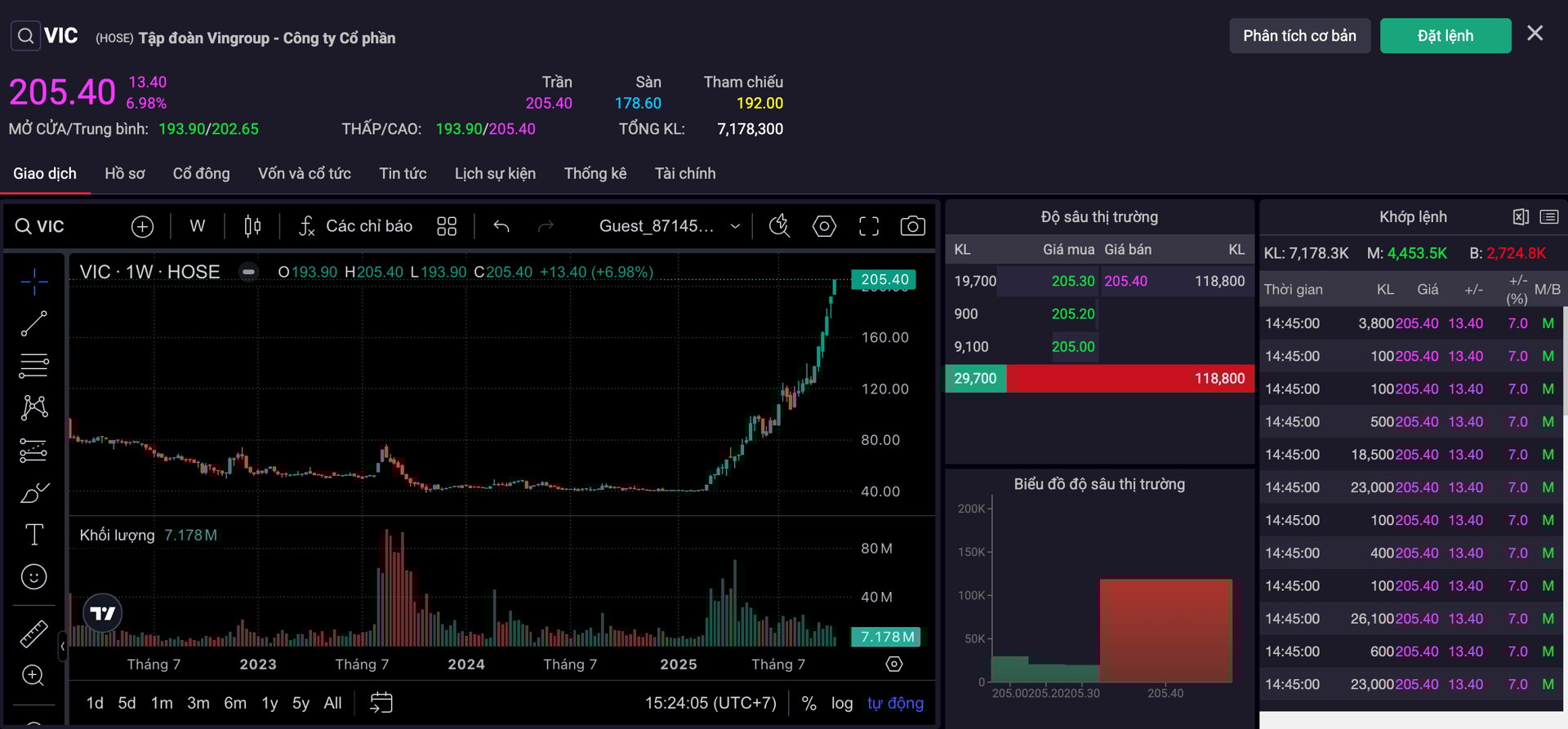This screenshot has height=729, width=1568.
Task: Open chart settings hexagon icon
Action: tap(824, 226)
